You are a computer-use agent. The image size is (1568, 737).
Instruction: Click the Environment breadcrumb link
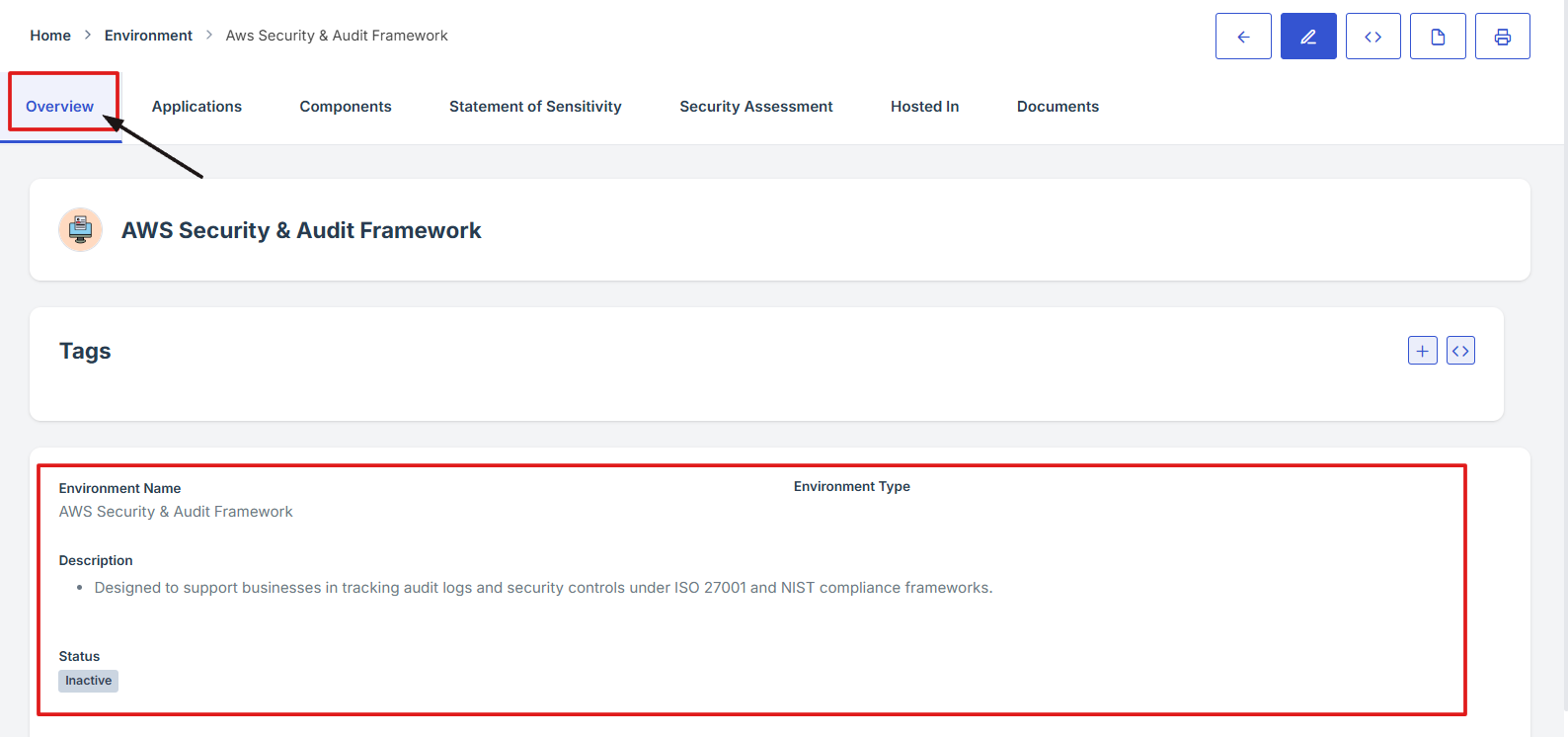click(x=148, y=36)
